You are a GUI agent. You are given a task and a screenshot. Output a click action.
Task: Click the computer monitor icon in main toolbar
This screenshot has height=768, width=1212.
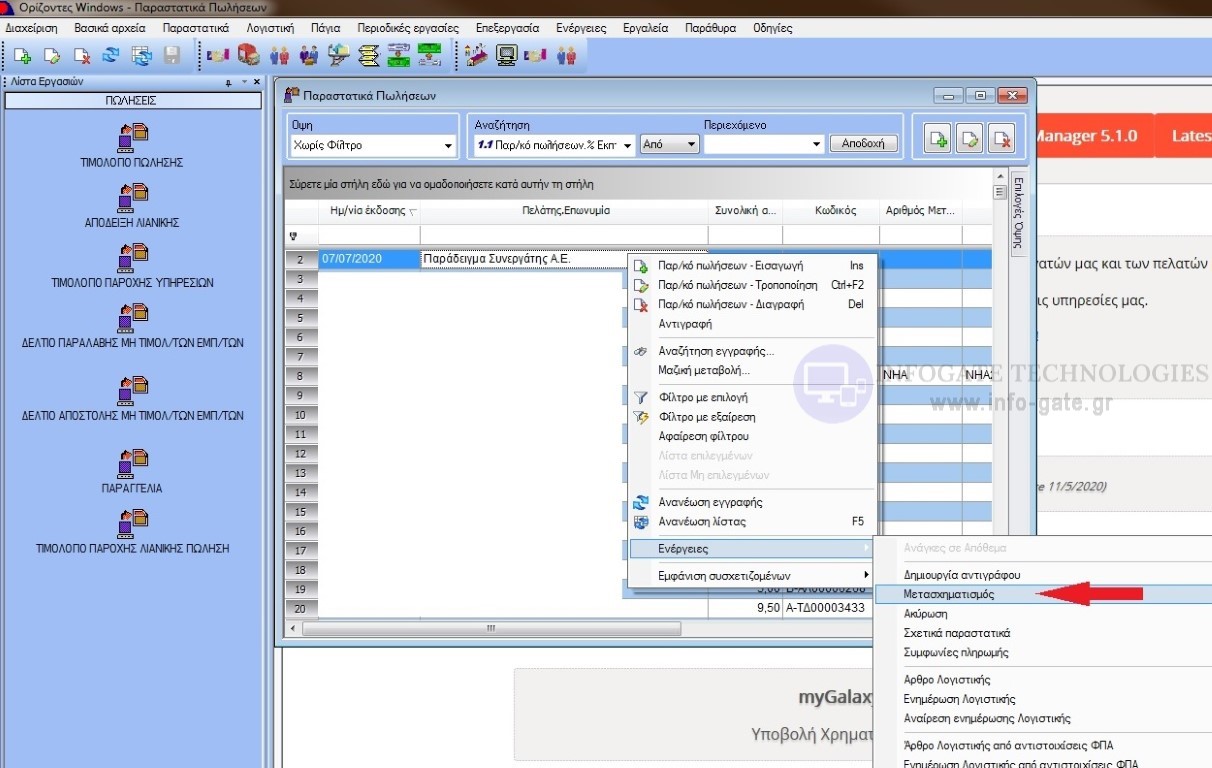(x=506, y=56)
